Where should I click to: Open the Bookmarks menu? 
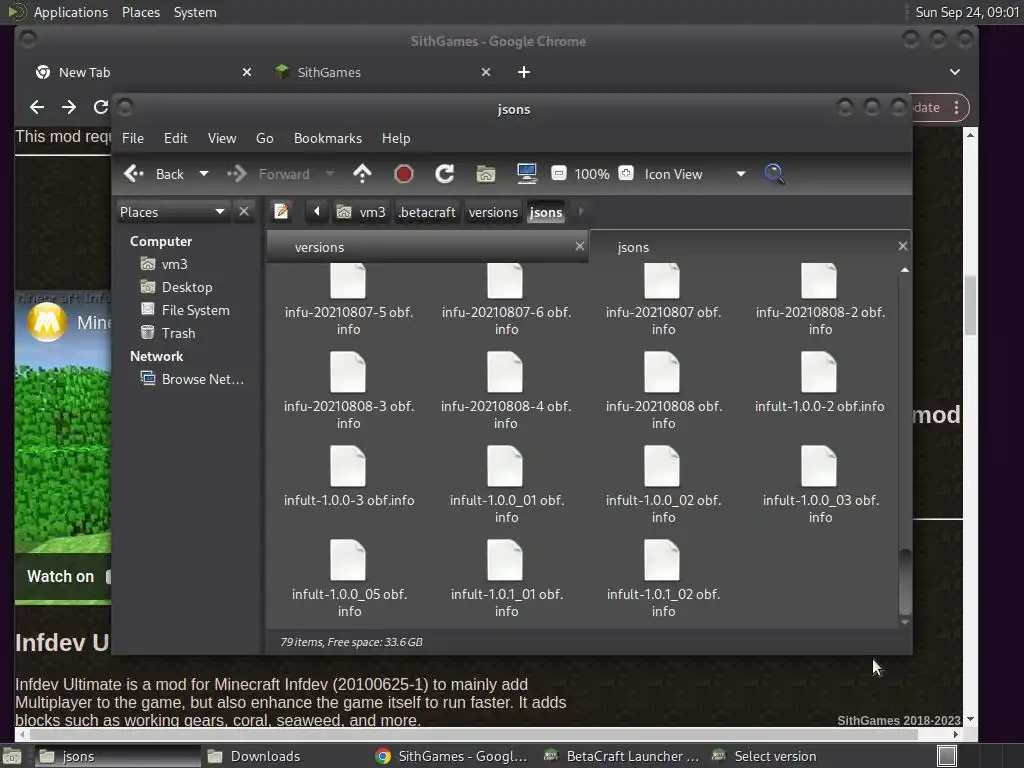tap(328, 138)
